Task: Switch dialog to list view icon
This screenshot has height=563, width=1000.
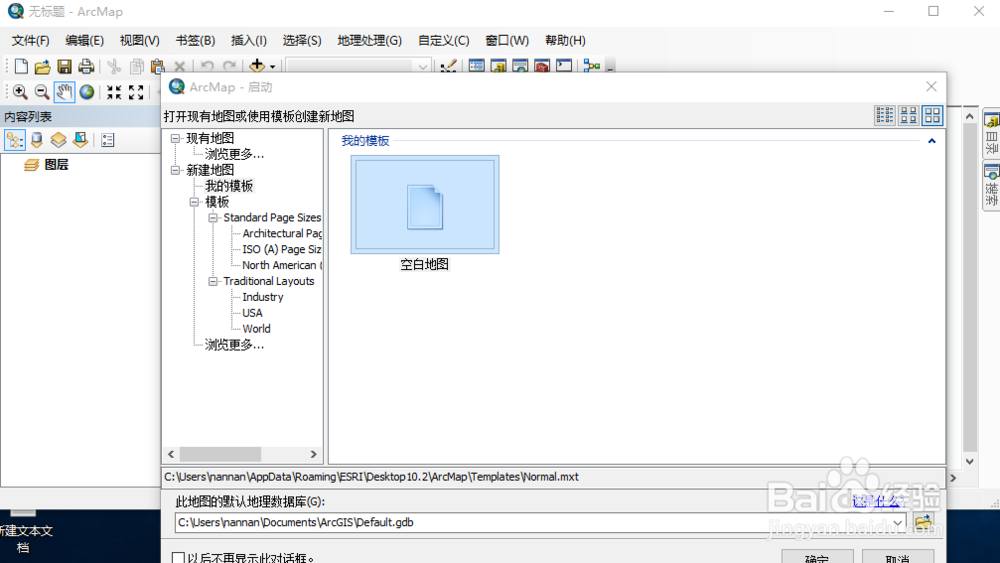Action: [x=885, y=115]
